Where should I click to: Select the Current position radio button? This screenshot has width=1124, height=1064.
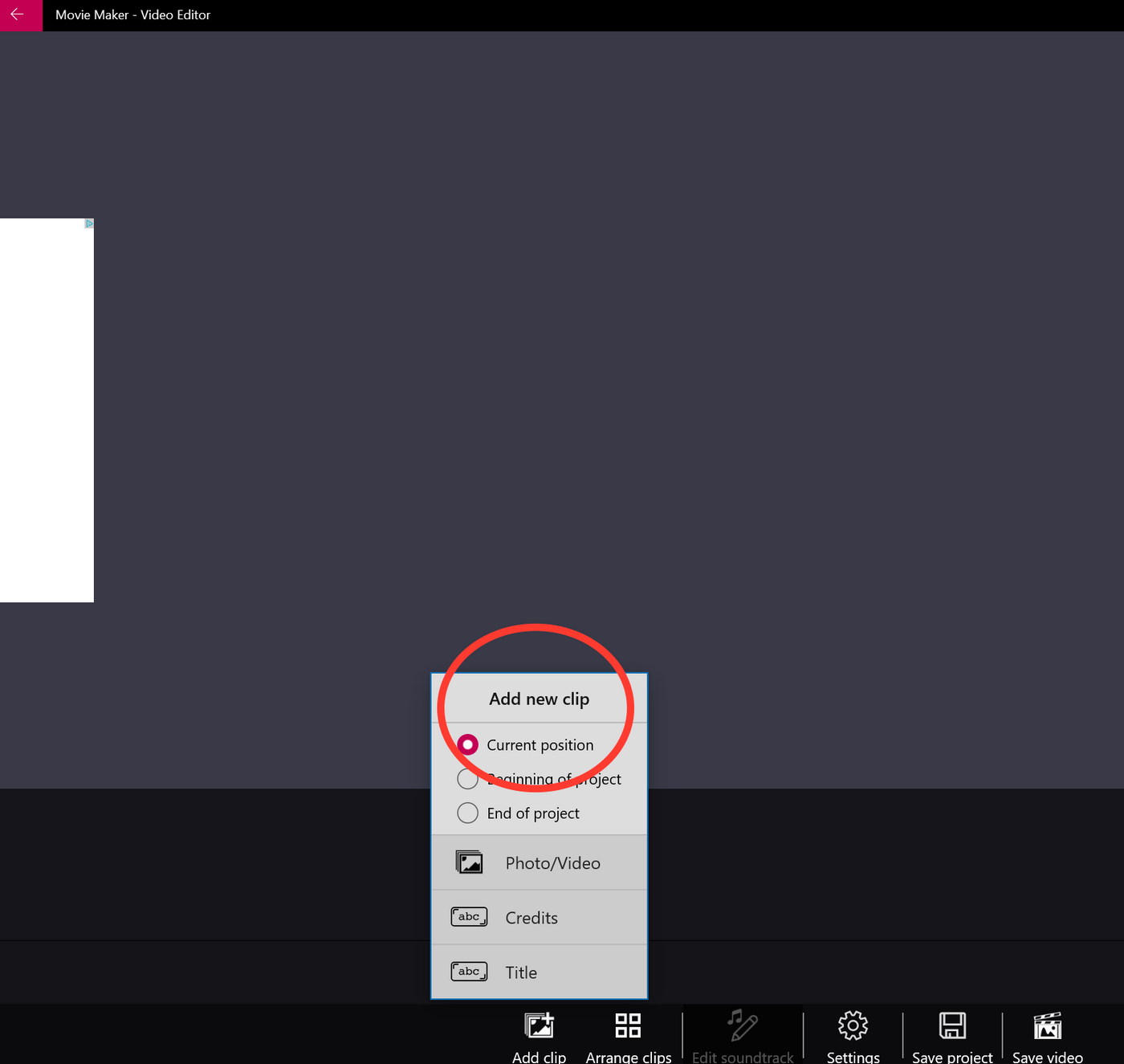(x=467, y=744)
